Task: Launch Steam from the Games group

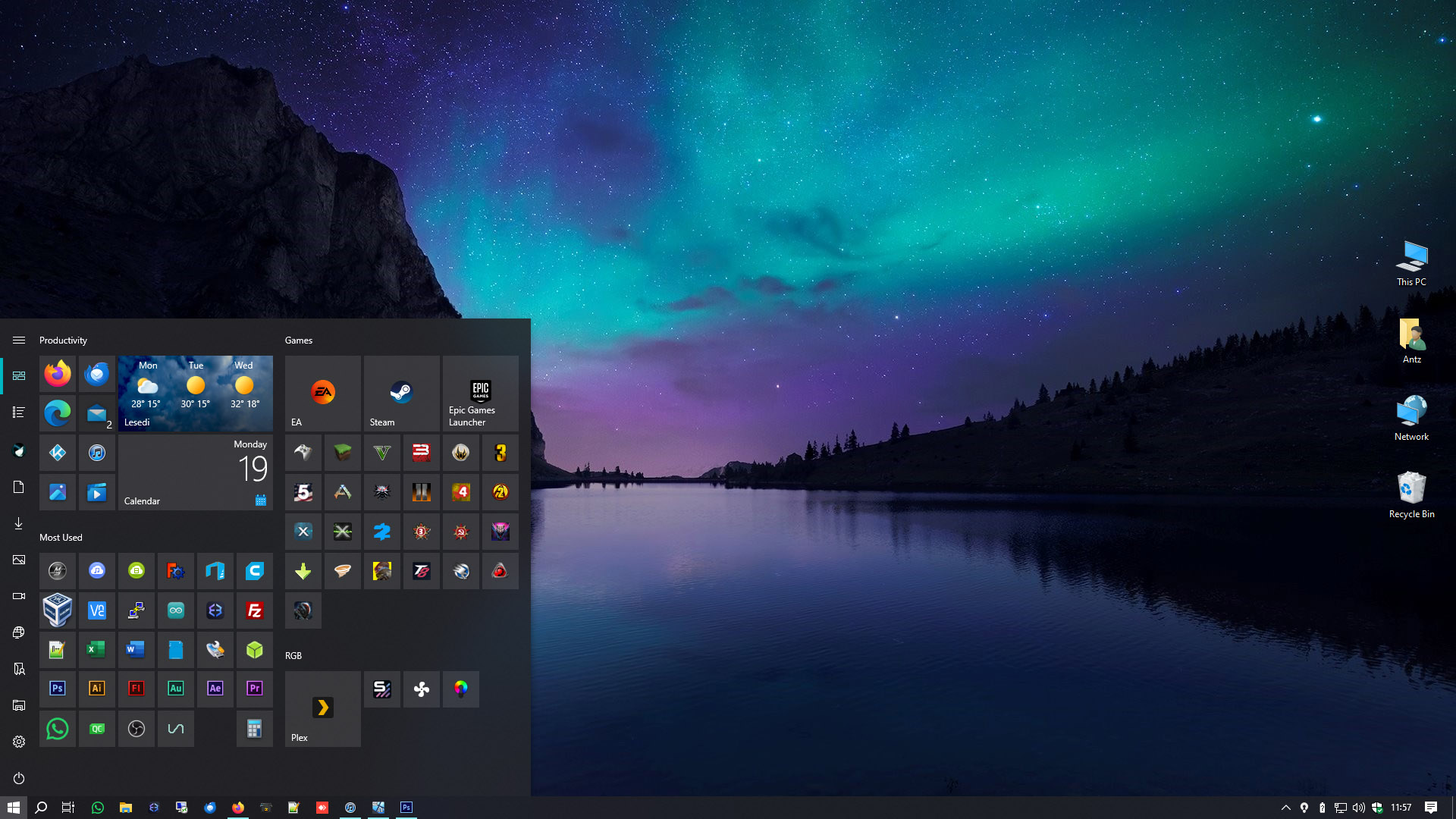Action: coord(401,393)
